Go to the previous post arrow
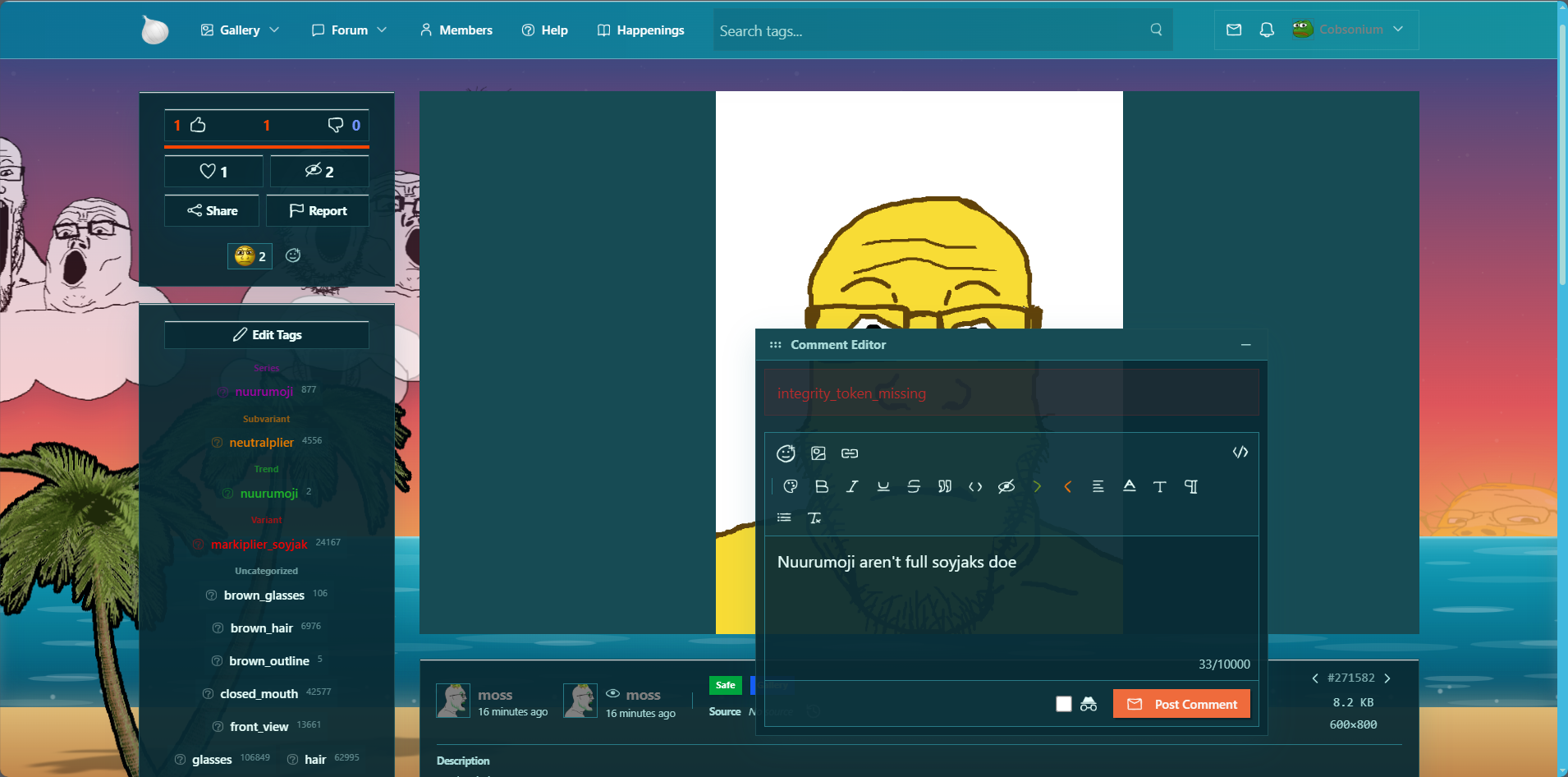The height and width of the screenshot is (777, 1568). 1315,678
